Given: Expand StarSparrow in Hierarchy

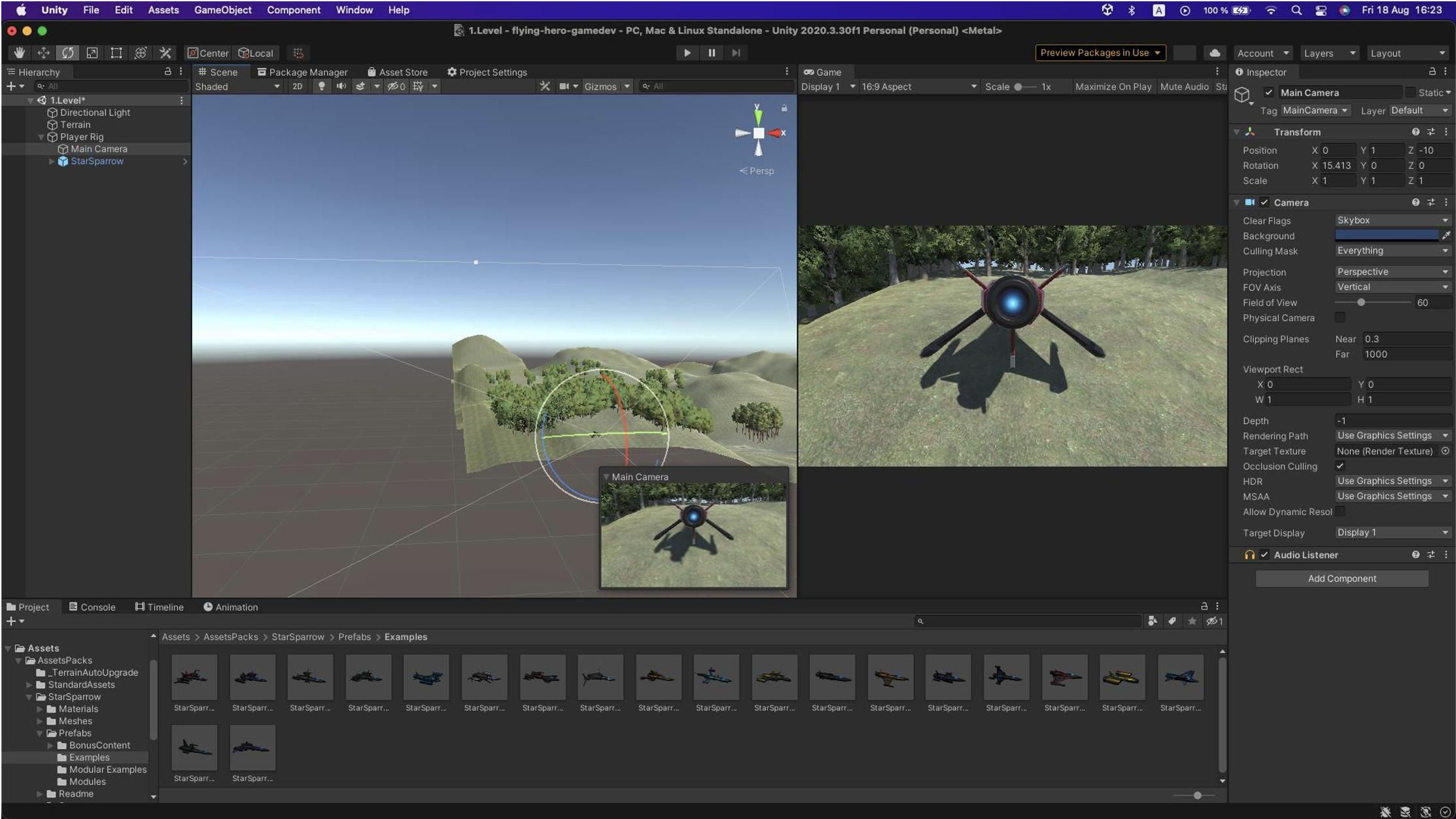Looking at the screenshot, I should (52, 162).
